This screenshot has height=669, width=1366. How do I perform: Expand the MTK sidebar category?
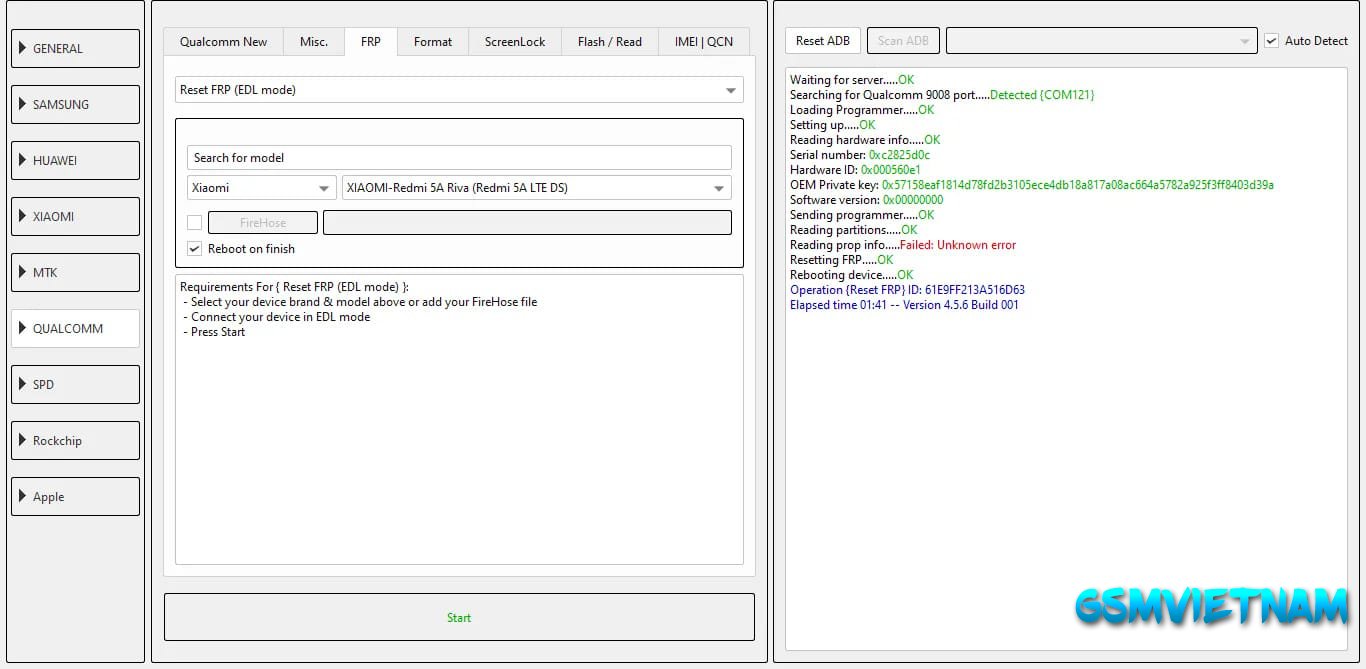tap(75, 272)
